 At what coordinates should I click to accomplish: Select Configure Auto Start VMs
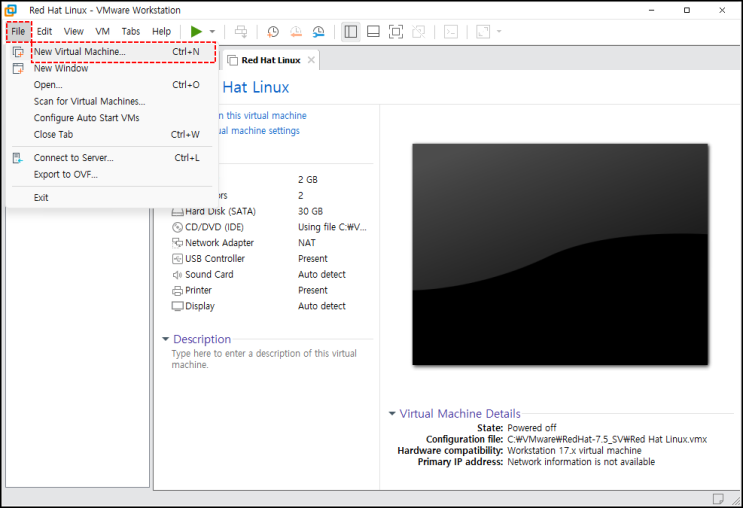111,118
